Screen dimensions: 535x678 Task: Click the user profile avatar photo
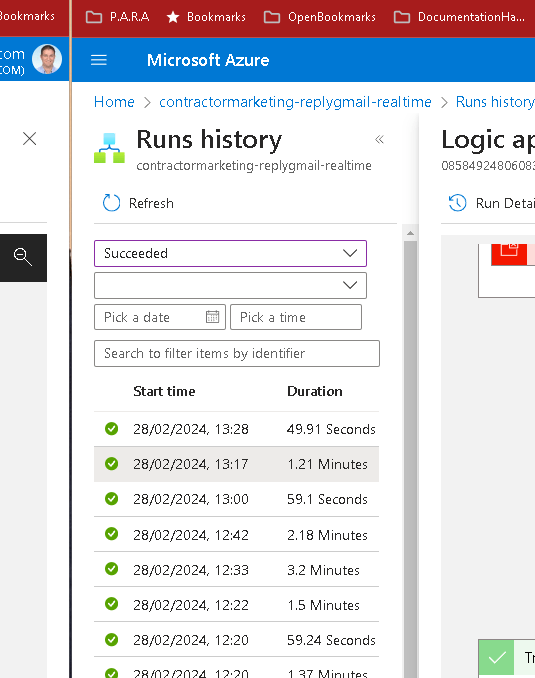click(47, 59)
